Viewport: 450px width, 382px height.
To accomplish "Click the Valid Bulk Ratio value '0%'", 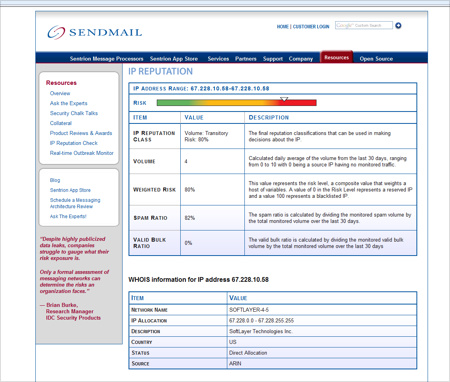I will (x=188, y=243).
